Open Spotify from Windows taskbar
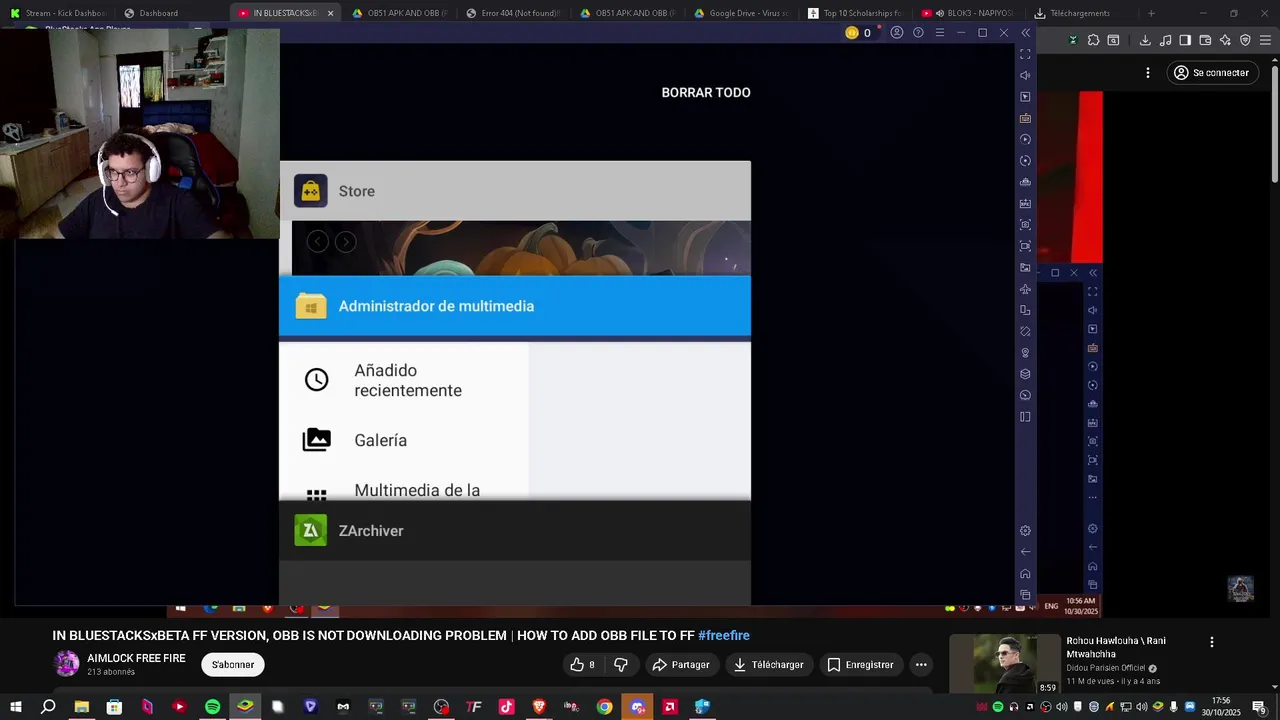Viewport: 1280px width, 720px height. pyautogui.click(x=212, y=707)
